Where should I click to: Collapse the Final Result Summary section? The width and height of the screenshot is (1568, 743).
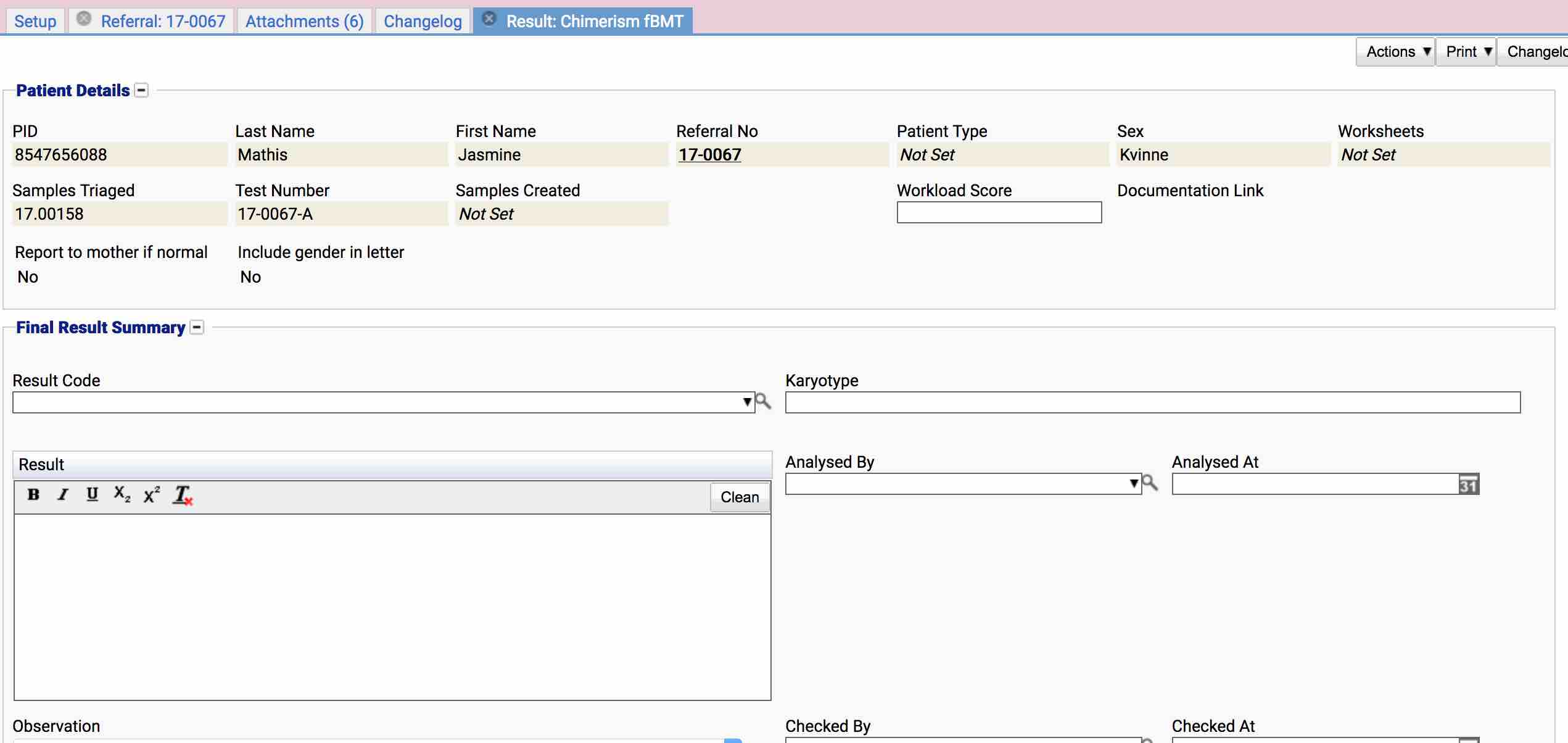[x=197, y=328]
